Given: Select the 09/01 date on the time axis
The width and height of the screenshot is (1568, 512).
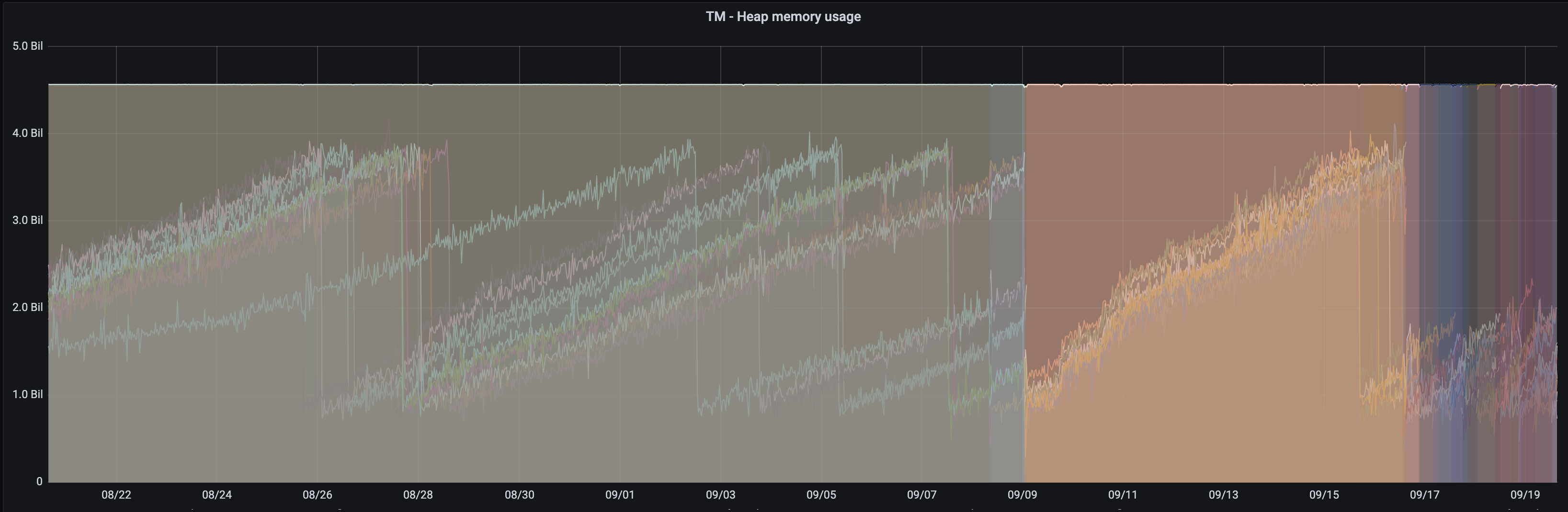Looking at the screenshot, I should (620, 494).
